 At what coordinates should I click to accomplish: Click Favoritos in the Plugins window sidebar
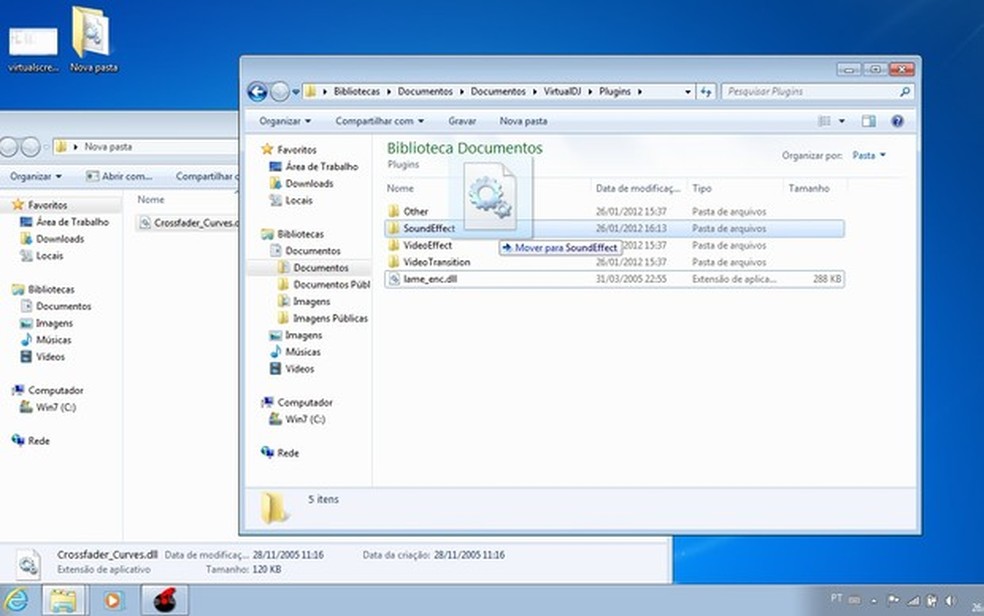tap(297, 149)
